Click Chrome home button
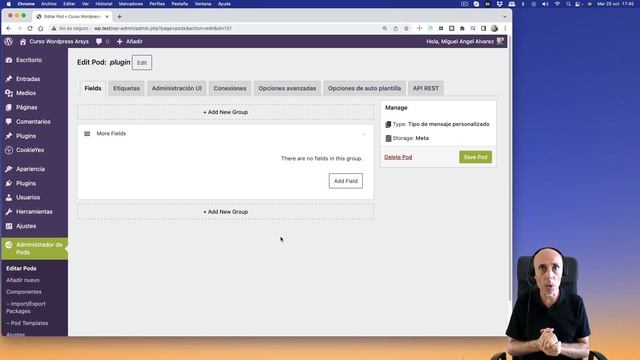 40,29
